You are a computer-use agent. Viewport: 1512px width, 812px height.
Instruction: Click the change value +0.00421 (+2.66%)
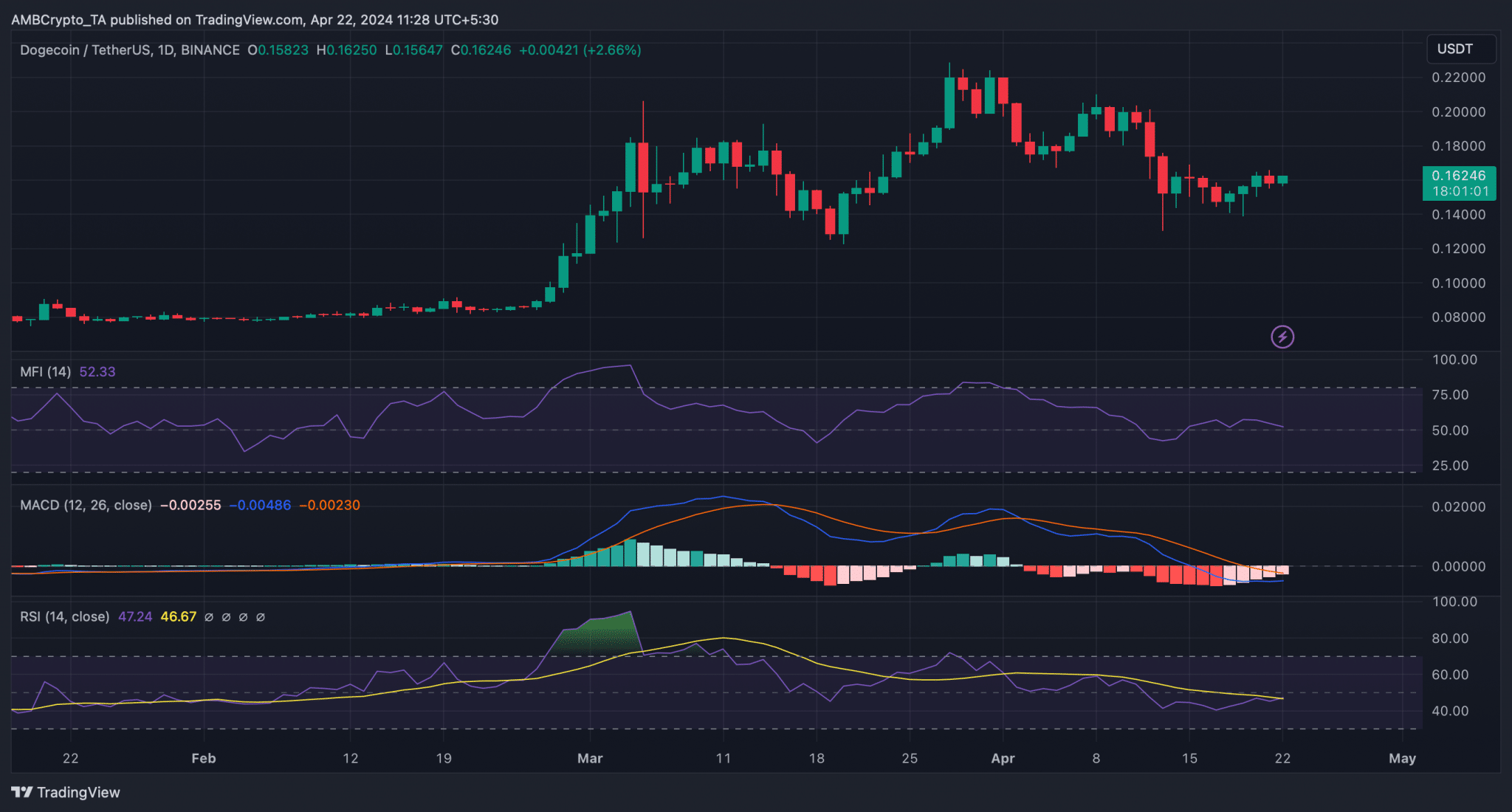click(x=580, y=50)
